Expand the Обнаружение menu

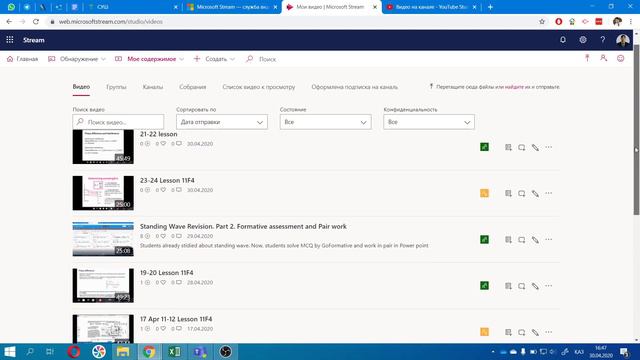pos(77,59)
